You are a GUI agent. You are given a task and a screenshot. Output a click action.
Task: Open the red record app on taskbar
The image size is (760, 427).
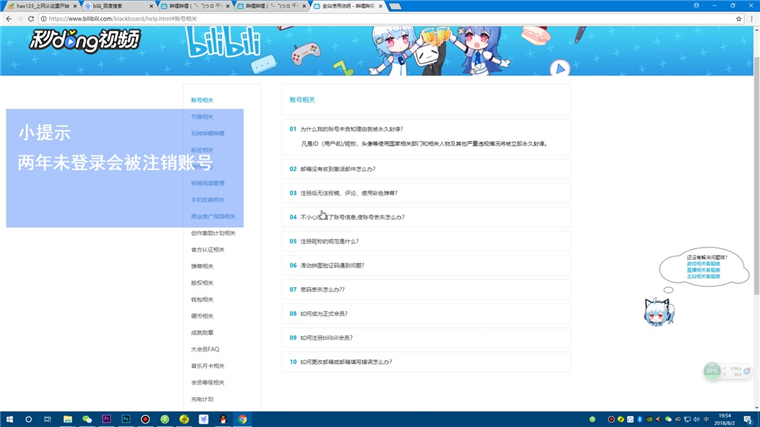point(145,419)
